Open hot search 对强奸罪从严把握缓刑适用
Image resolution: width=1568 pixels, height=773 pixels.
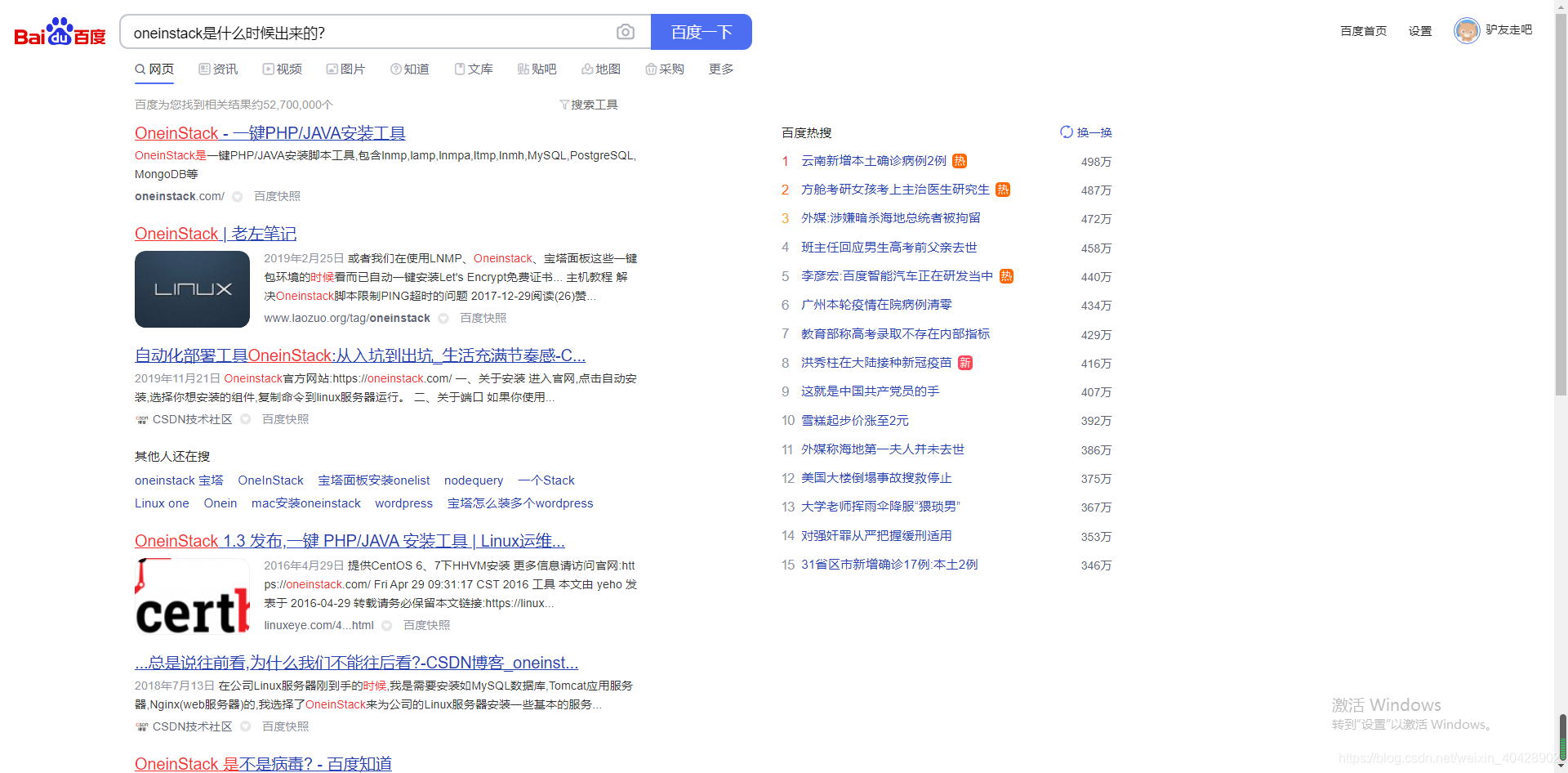[876, 536]
